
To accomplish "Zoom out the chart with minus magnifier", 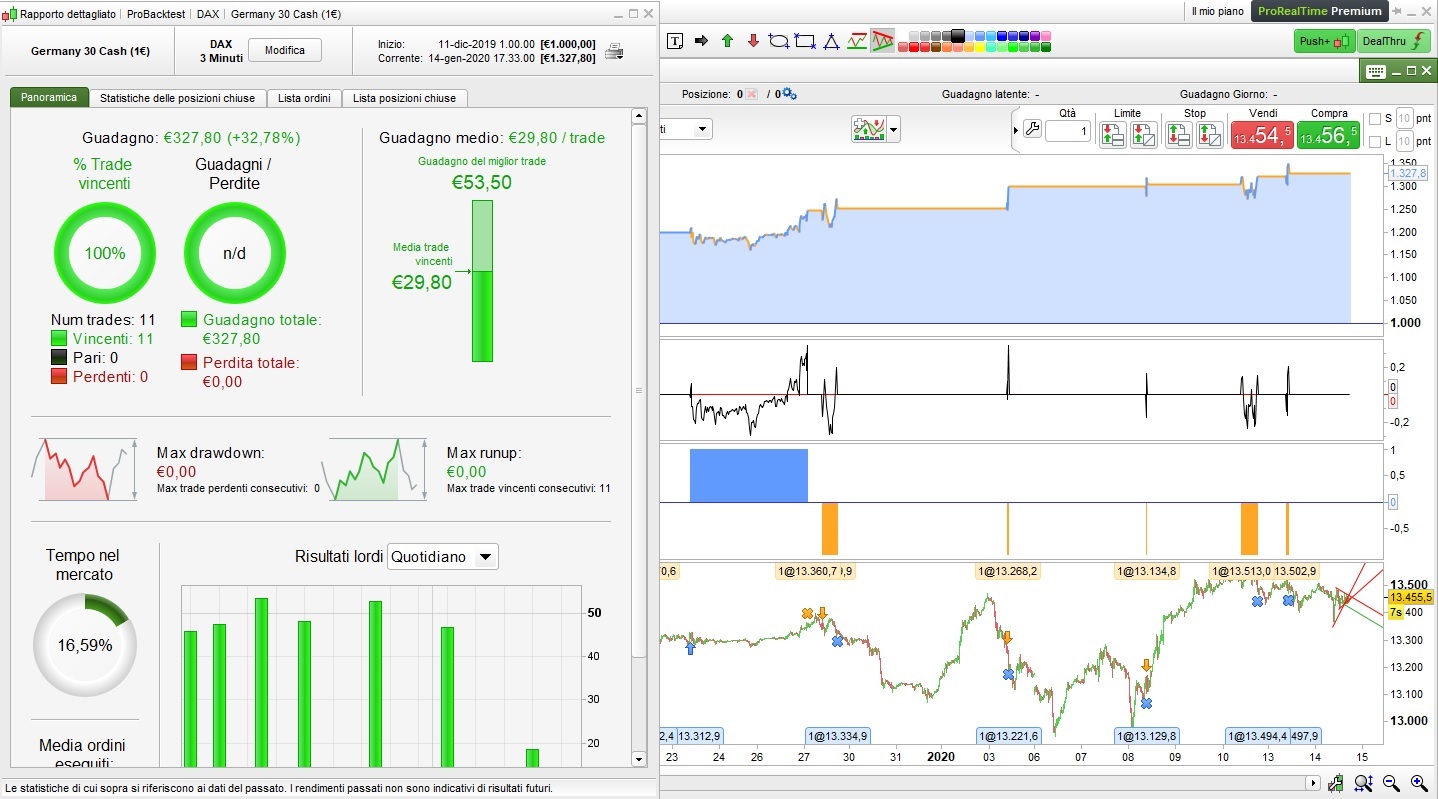I will pyautogui.click(x=1392, y=783).
